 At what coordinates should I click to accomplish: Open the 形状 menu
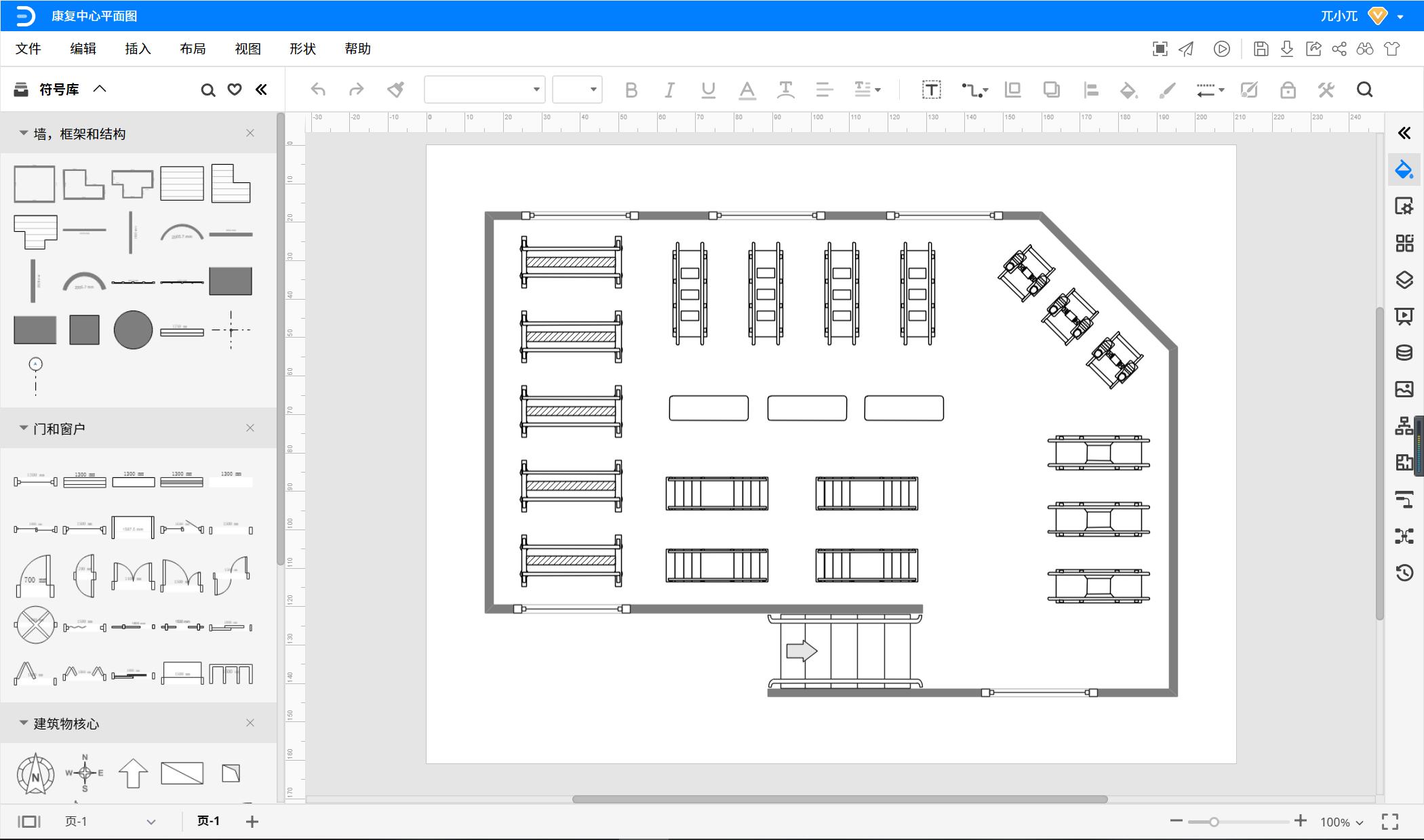(x=302, y=49)
